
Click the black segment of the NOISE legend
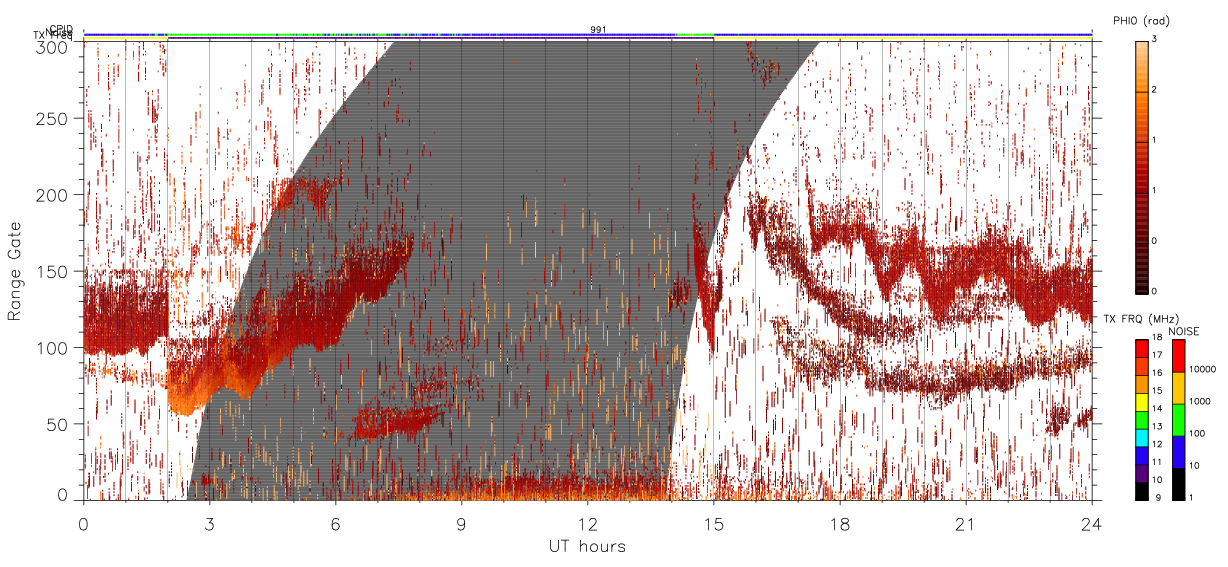(x=1179, y=483)
